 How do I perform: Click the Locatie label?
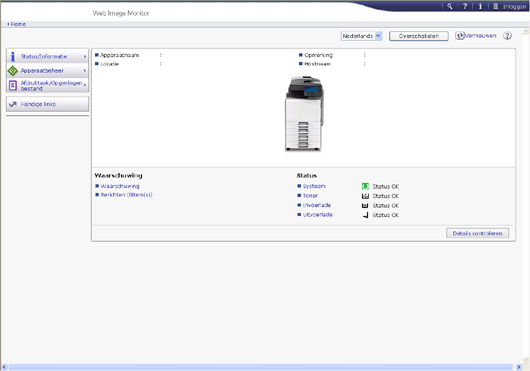coord(110,64)
